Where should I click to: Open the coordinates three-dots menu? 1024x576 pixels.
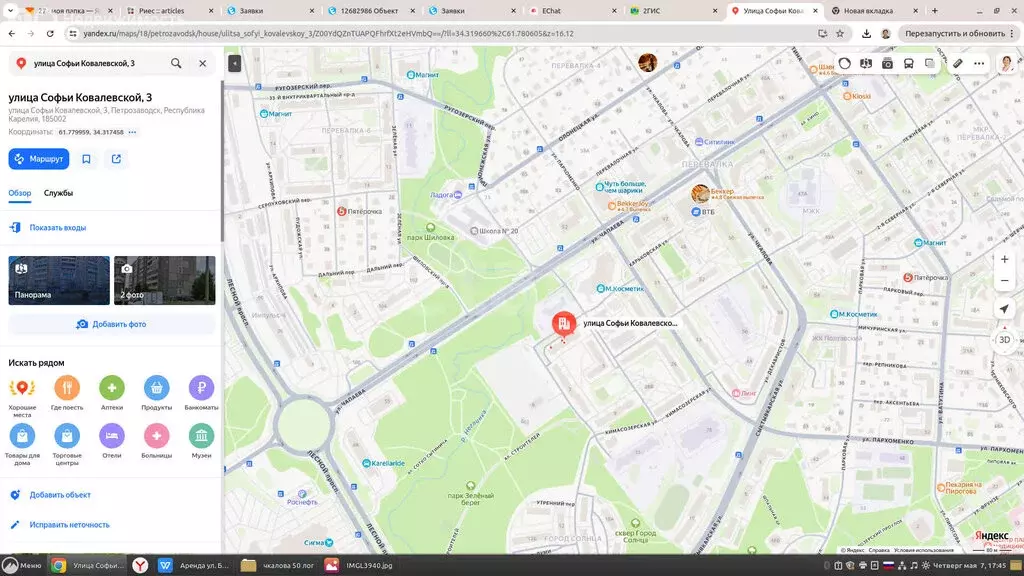point(133,132)
